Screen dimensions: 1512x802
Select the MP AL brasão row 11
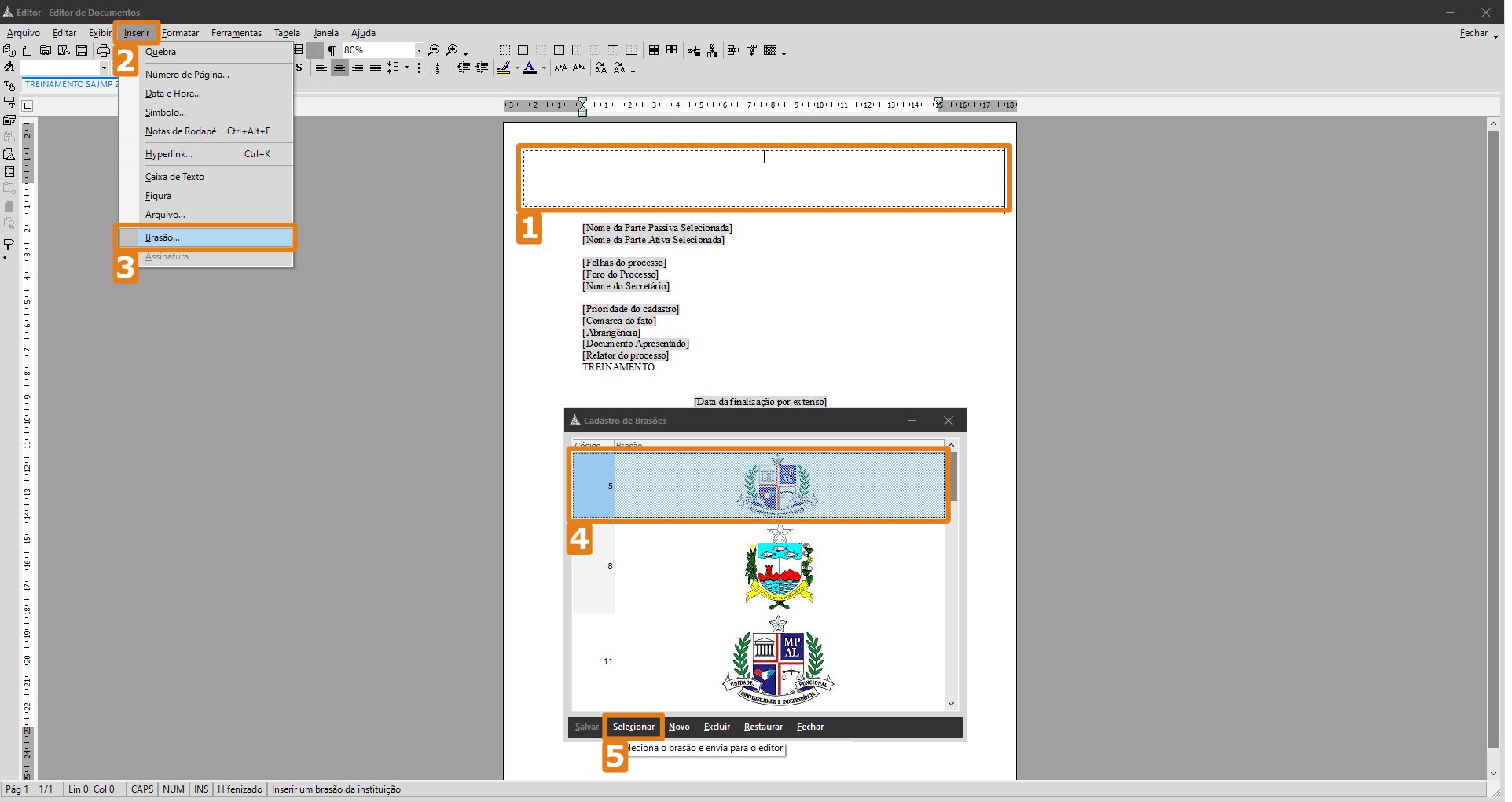tap(758, 661)
